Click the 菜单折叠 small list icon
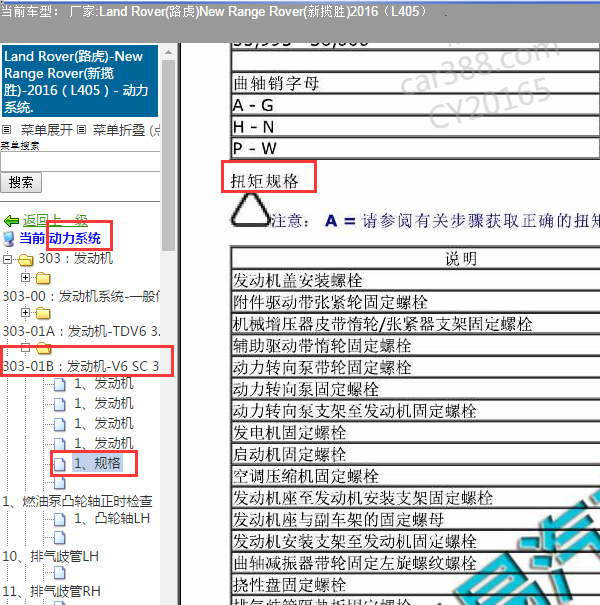 click(81, 129)
